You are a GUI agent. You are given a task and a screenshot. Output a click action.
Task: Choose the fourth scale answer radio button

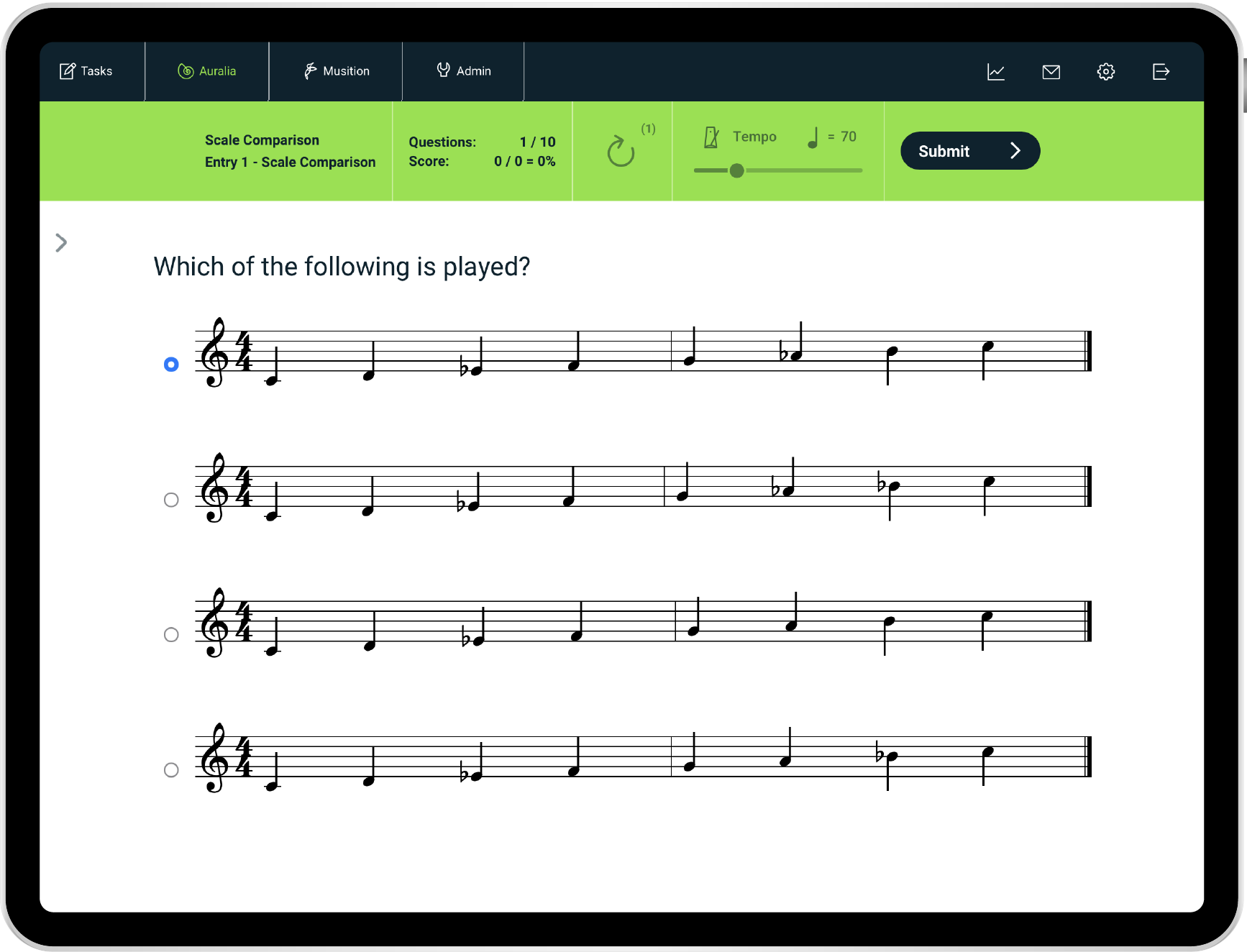pyautogui.click(x=171, y=770)
